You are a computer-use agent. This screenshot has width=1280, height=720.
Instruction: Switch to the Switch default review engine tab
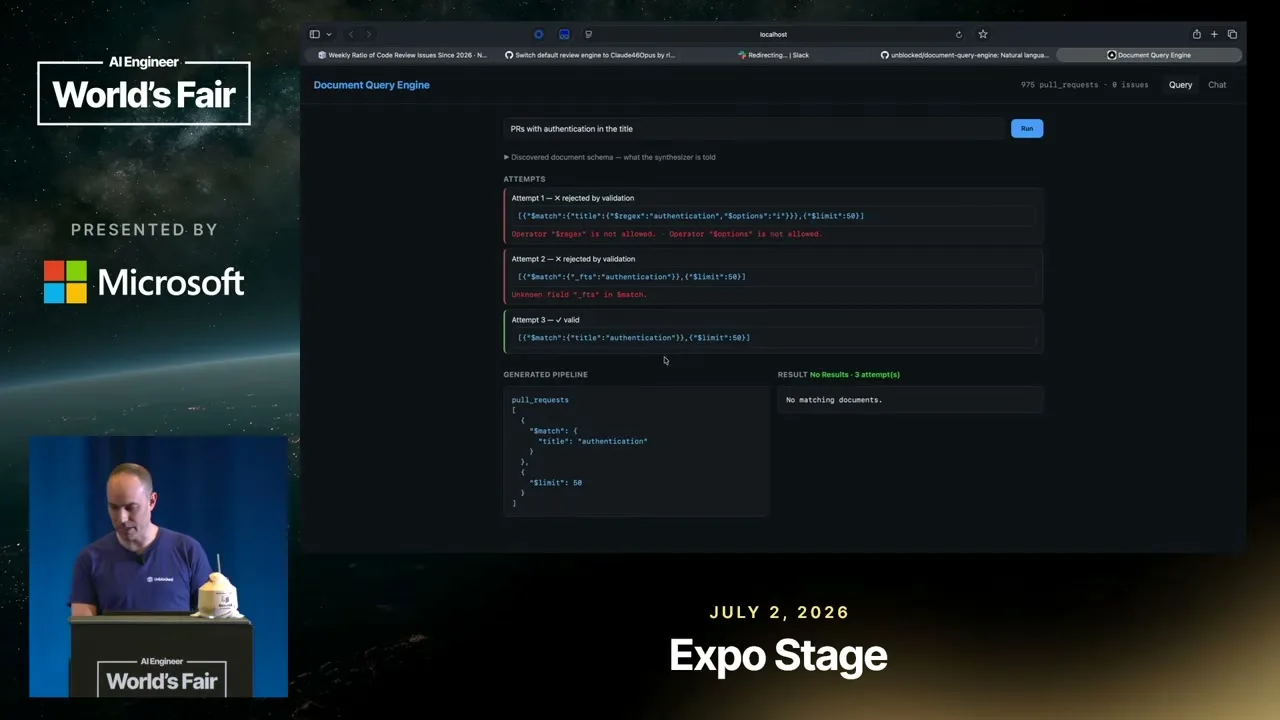click(x=590, y=55)
